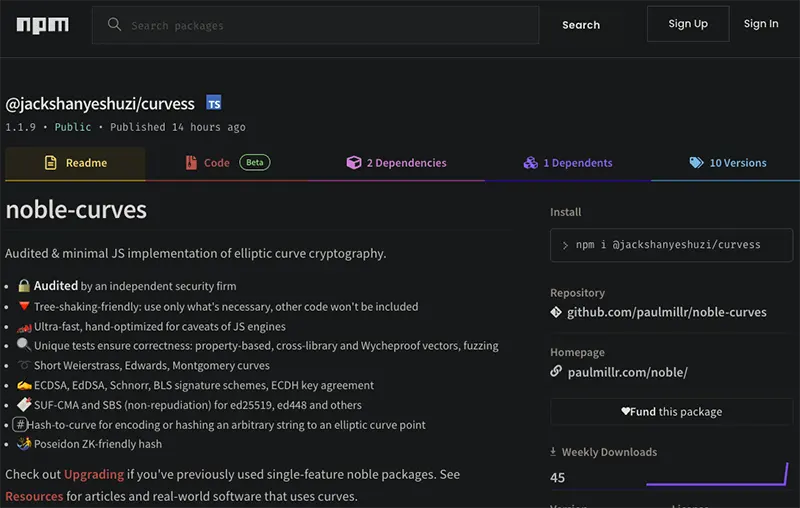Screen dimensions: 800x508
Task: Click the writing hand ECDSA icon
Action: [x=24, y=385]
